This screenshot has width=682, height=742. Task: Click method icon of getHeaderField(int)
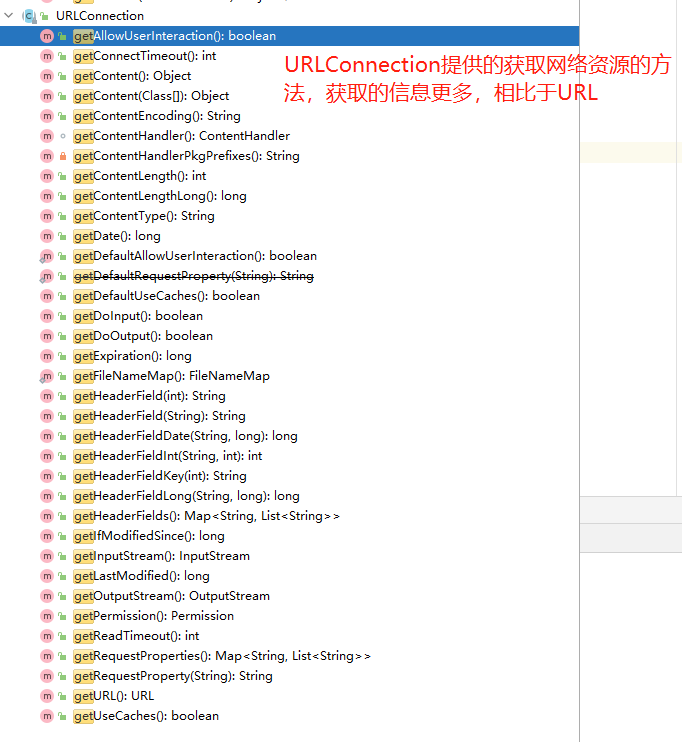[47, 396]
